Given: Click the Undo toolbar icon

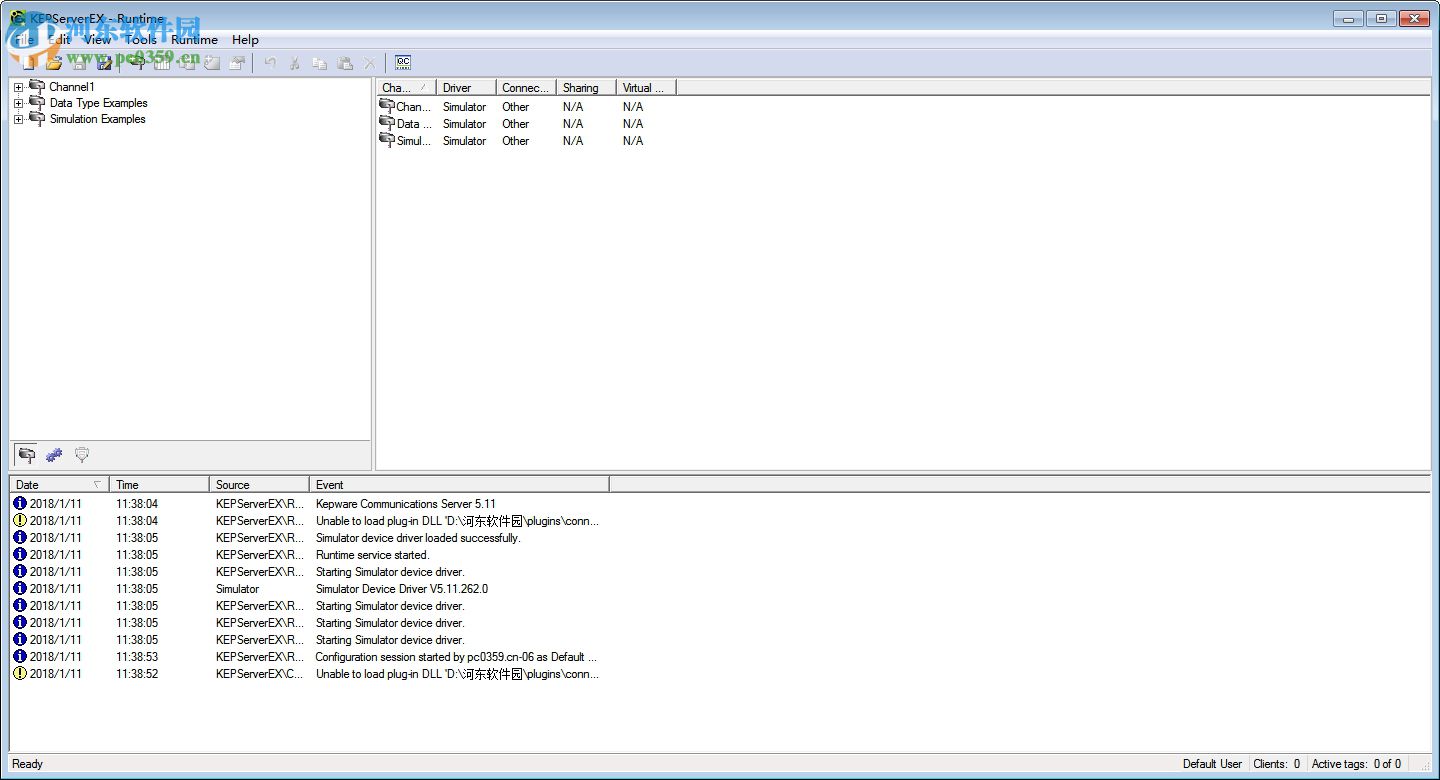Looking at the screenshot, I should pyautogui.click(x=270, y=63).
